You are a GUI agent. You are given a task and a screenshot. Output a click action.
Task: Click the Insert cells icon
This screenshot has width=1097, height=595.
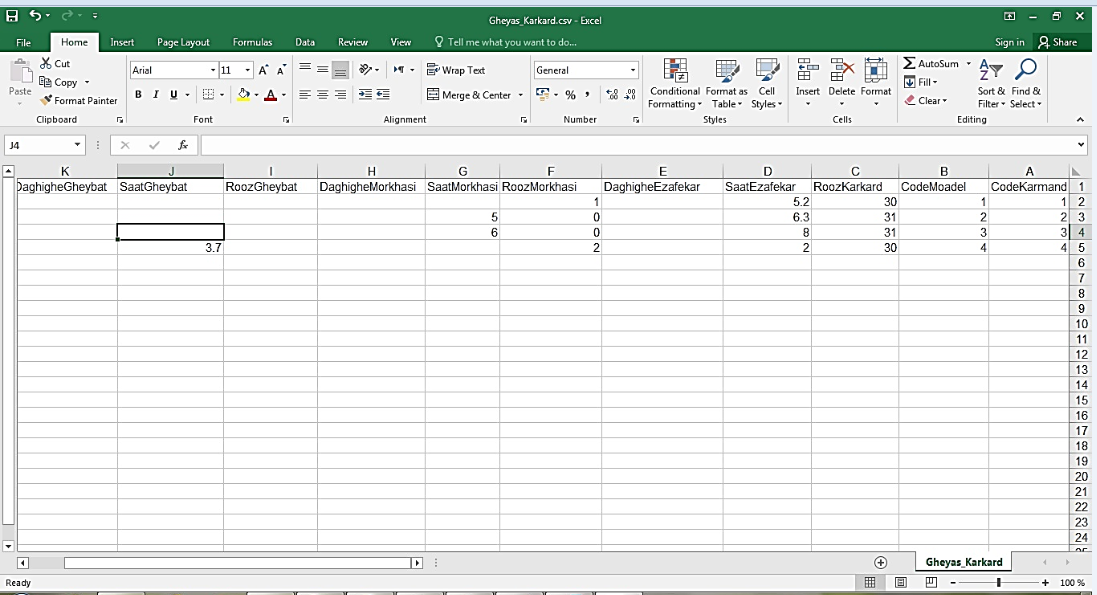(807, 71)
